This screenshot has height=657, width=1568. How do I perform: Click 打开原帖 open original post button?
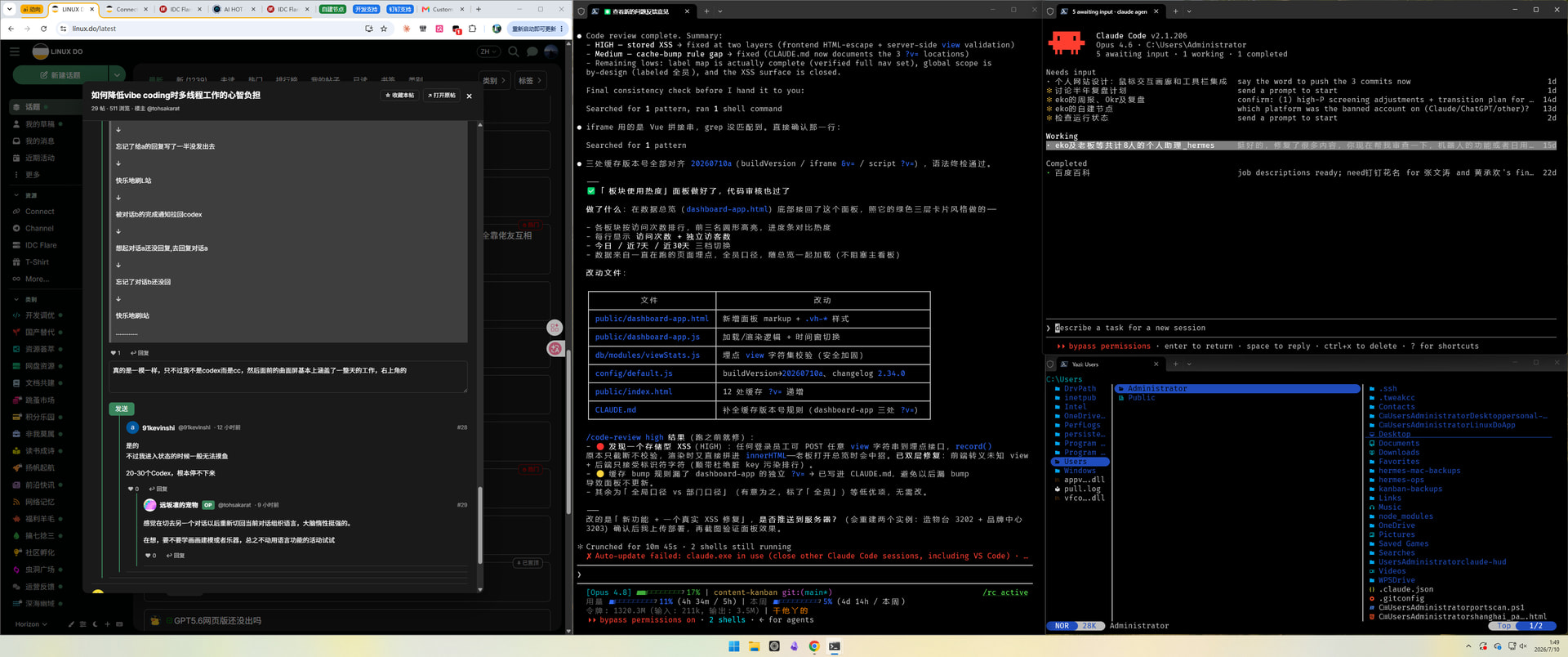pyautogui.click(x=442, y=96)
